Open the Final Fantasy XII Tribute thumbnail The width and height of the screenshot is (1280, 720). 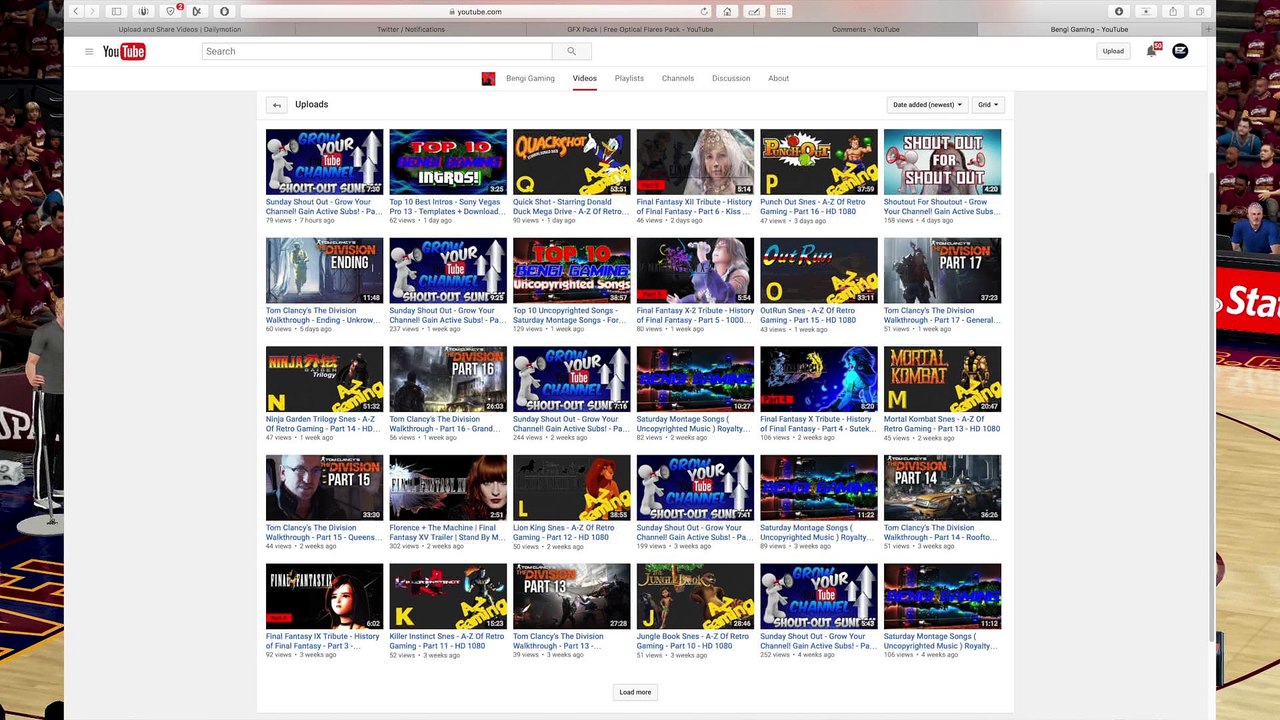[695, 162]
